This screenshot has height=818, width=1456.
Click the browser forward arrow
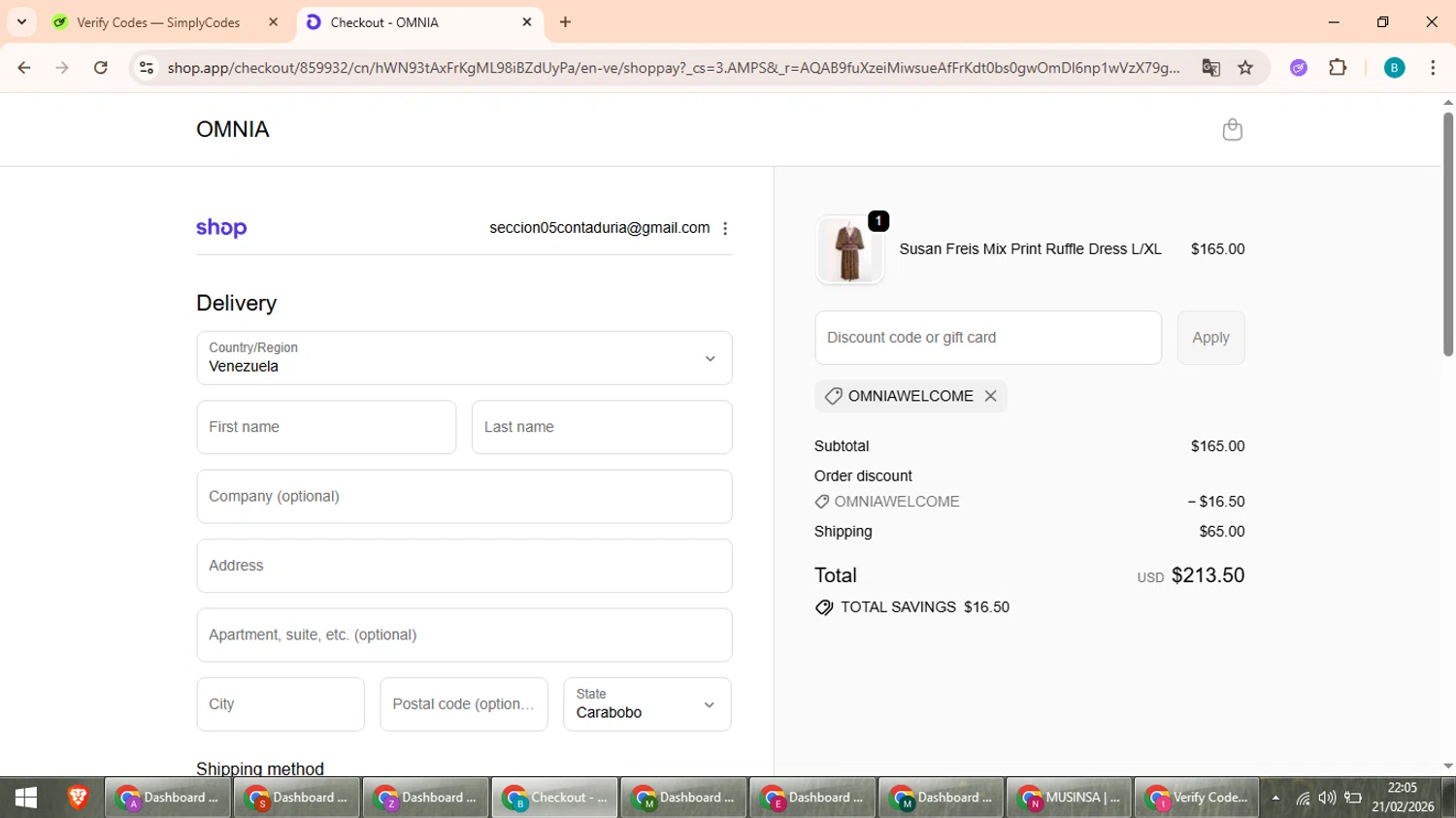(x=62, y=67)
